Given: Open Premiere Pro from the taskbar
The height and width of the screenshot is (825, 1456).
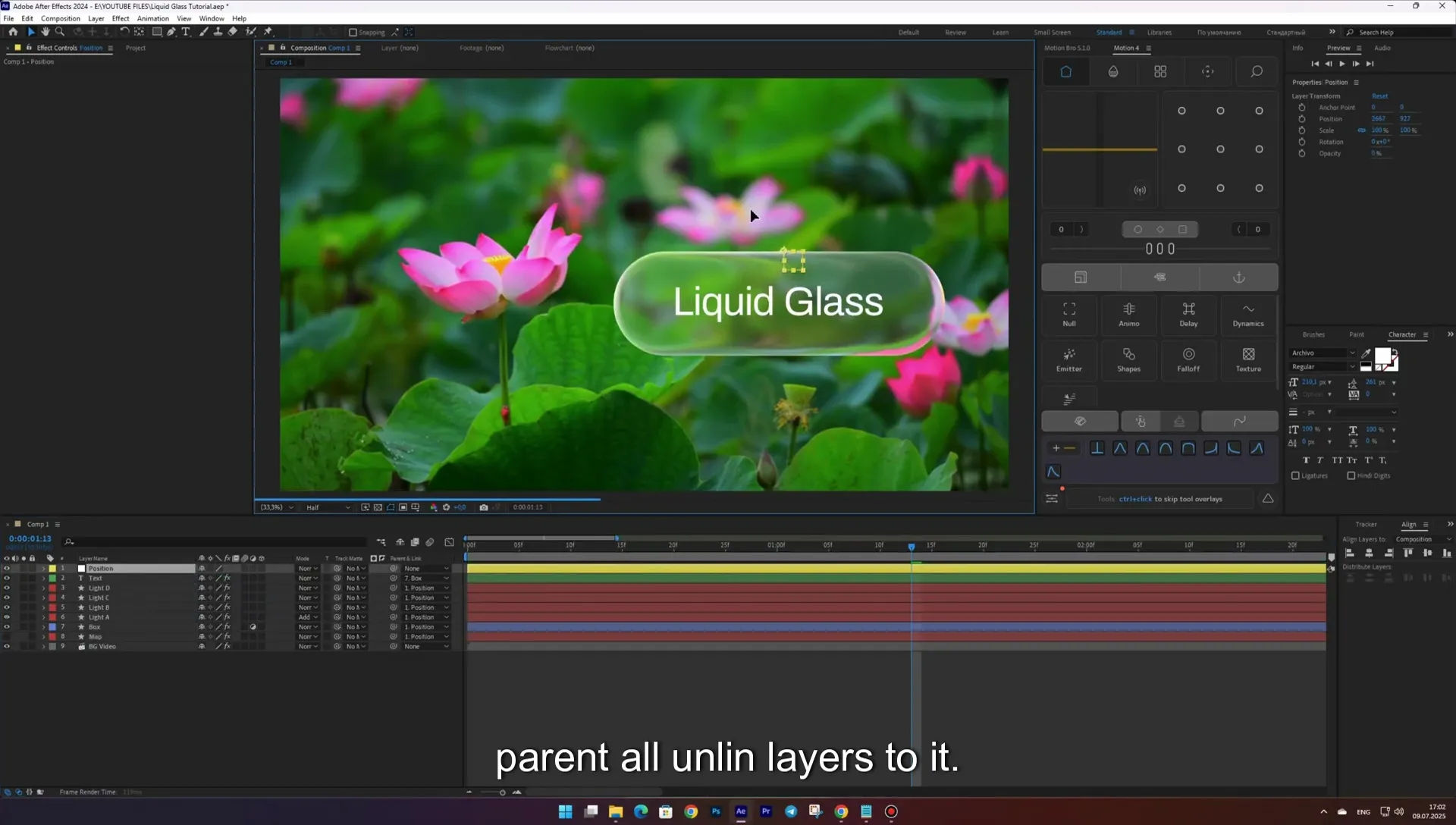Looking at the screenshot, I should tap(766, 811).
